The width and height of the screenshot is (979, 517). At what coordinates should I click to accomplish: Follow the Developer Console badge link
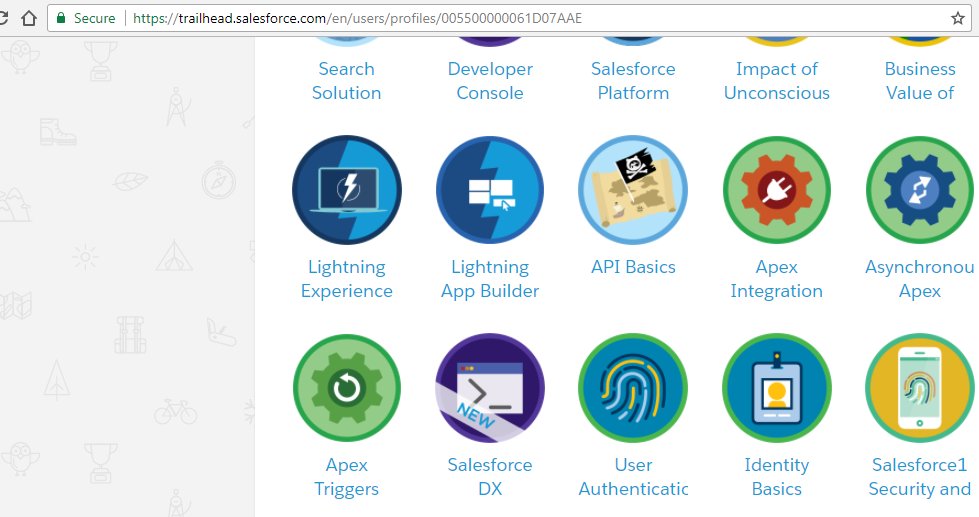pyautogui.click(x=490, y=81)
